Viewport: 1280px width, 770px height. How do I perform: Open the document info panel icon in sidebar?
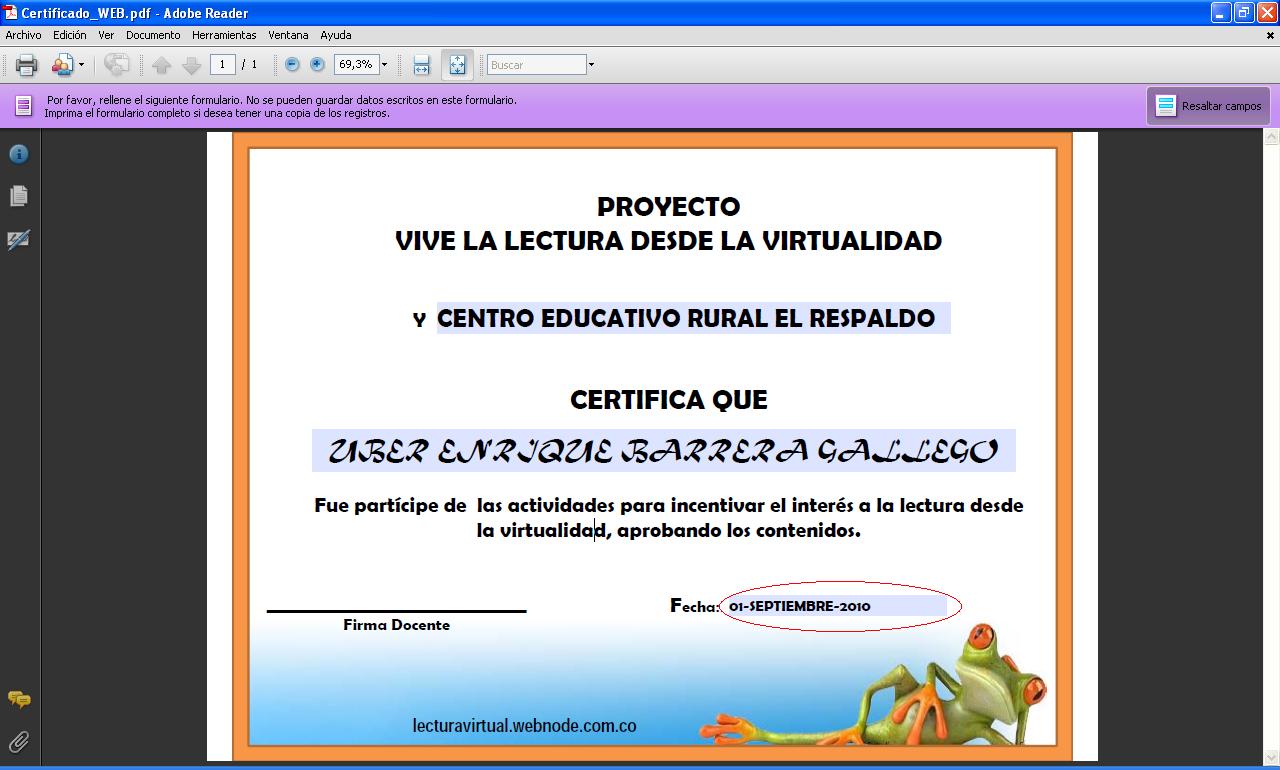pos(19,154)
